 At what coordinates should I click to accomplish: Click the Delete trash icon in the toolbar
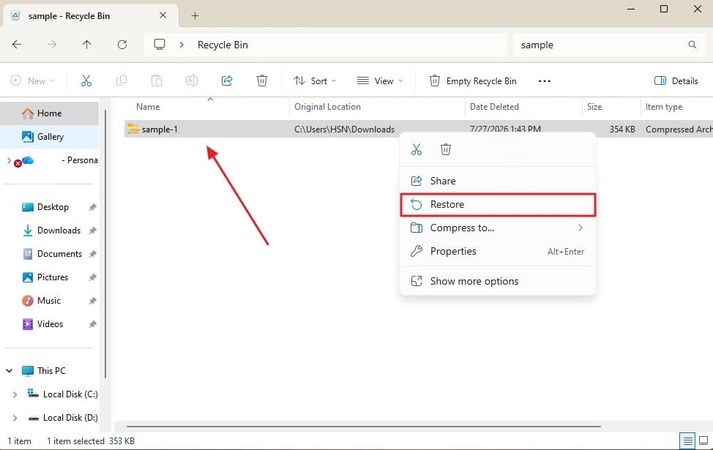(x=262, y=81)
